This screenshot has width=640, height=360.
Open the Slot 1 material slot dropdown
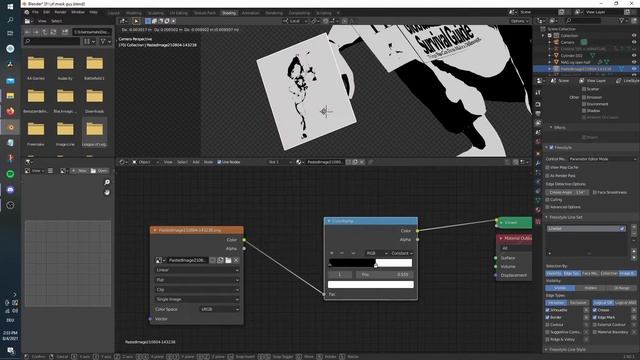[280, 162]
